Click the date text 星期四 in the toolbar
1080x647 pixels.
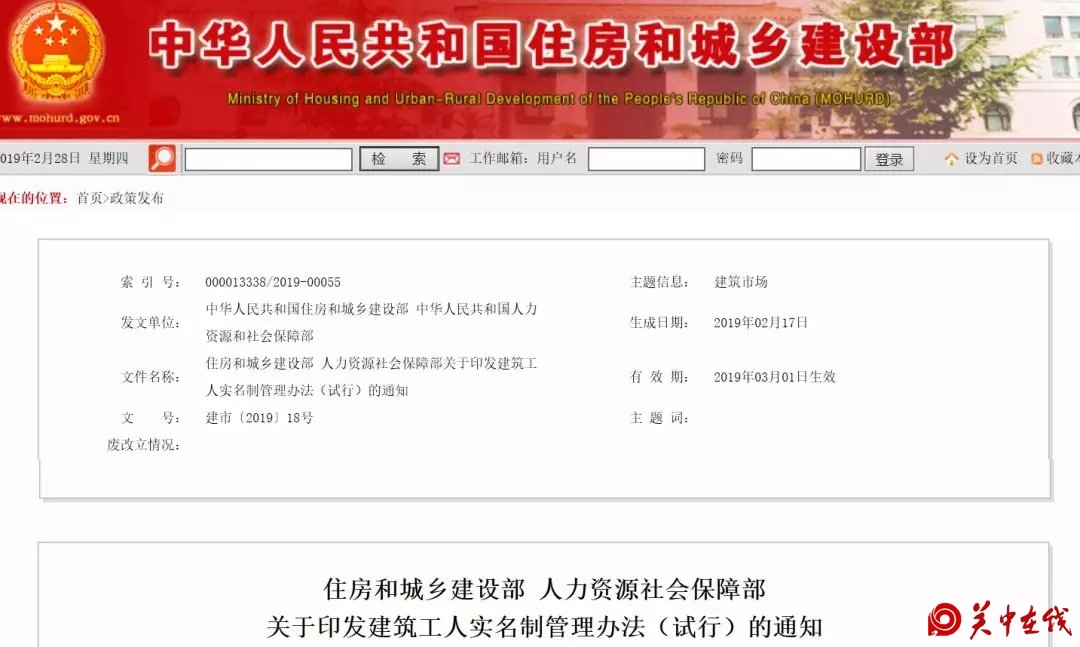click(x=108, y=158)
